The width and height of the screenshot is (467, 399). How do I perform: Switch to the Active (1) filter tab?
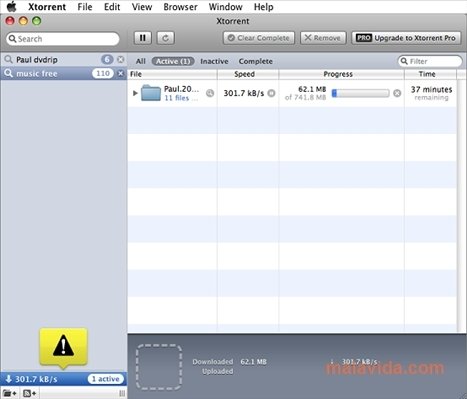pyautogui.click(x=173, y=61)
